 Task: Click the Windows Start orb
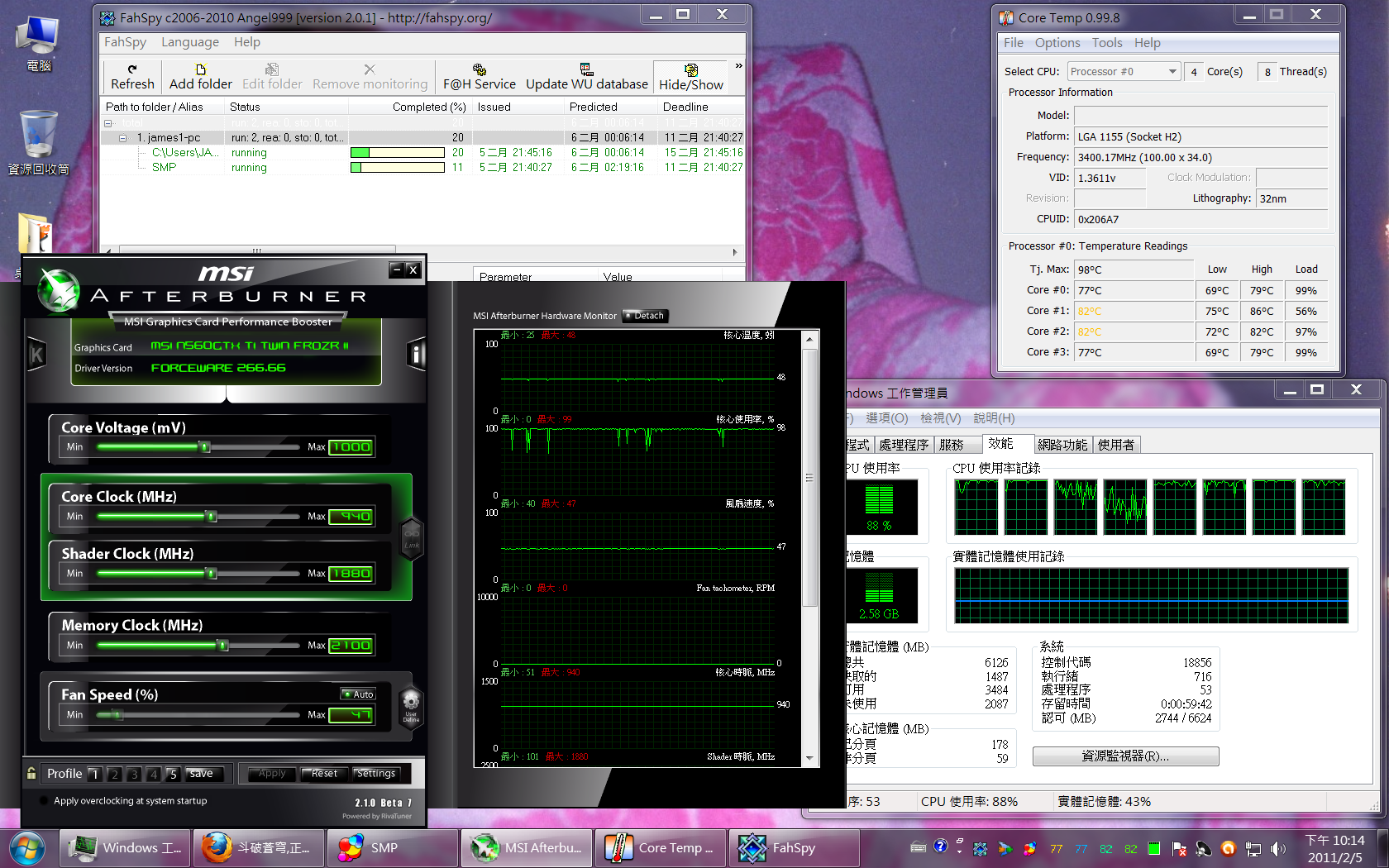point(27,848)
